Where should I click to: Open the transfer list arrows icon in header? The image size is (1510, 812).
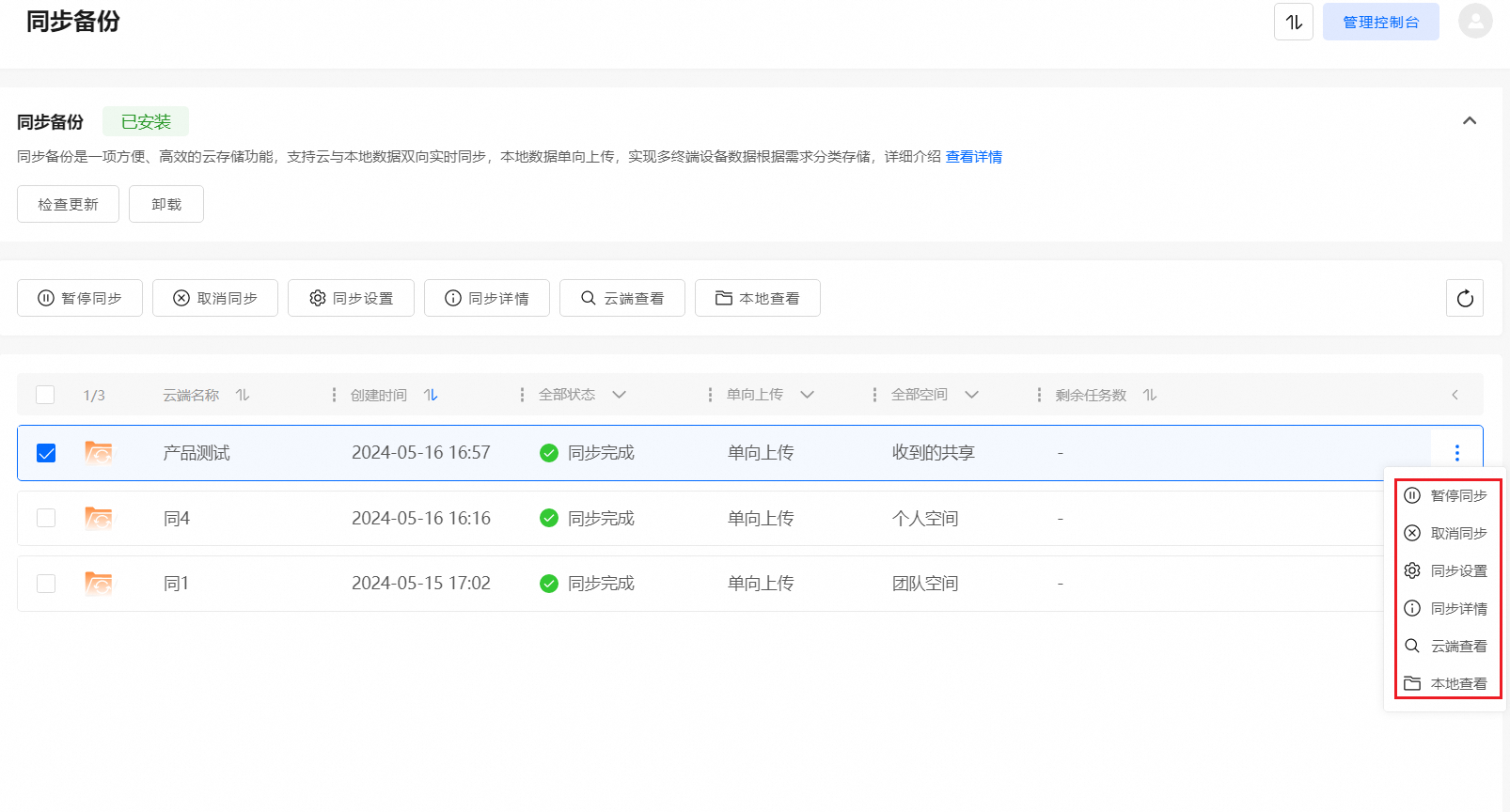pyautogui.click(x=1293, y=22)
